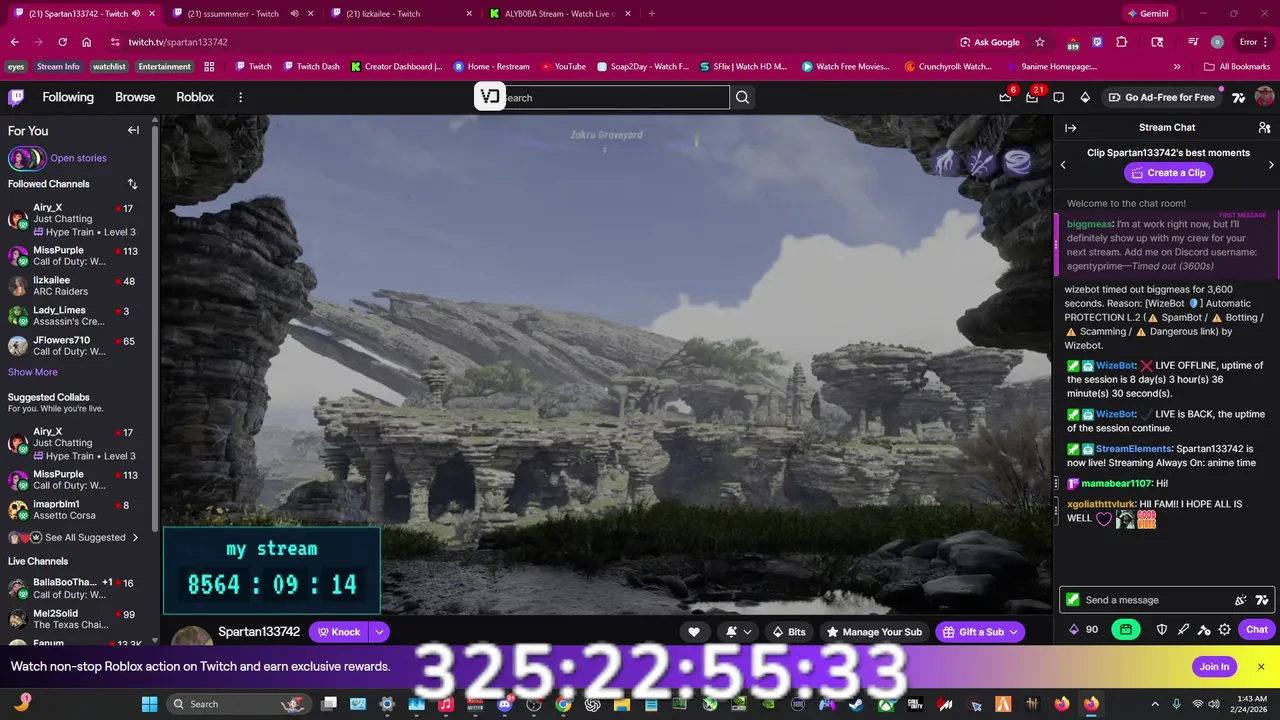Screen dimensions: 1280x720
Task: Open Following in Twitch nav
Action: pyautogui.click(x=68, y=97)
